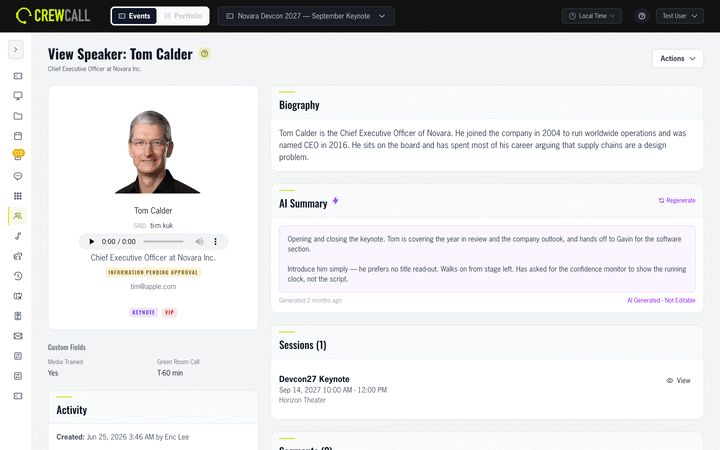
Task: Click the help circle icon in top bar
Action: (x=642, y=16)
